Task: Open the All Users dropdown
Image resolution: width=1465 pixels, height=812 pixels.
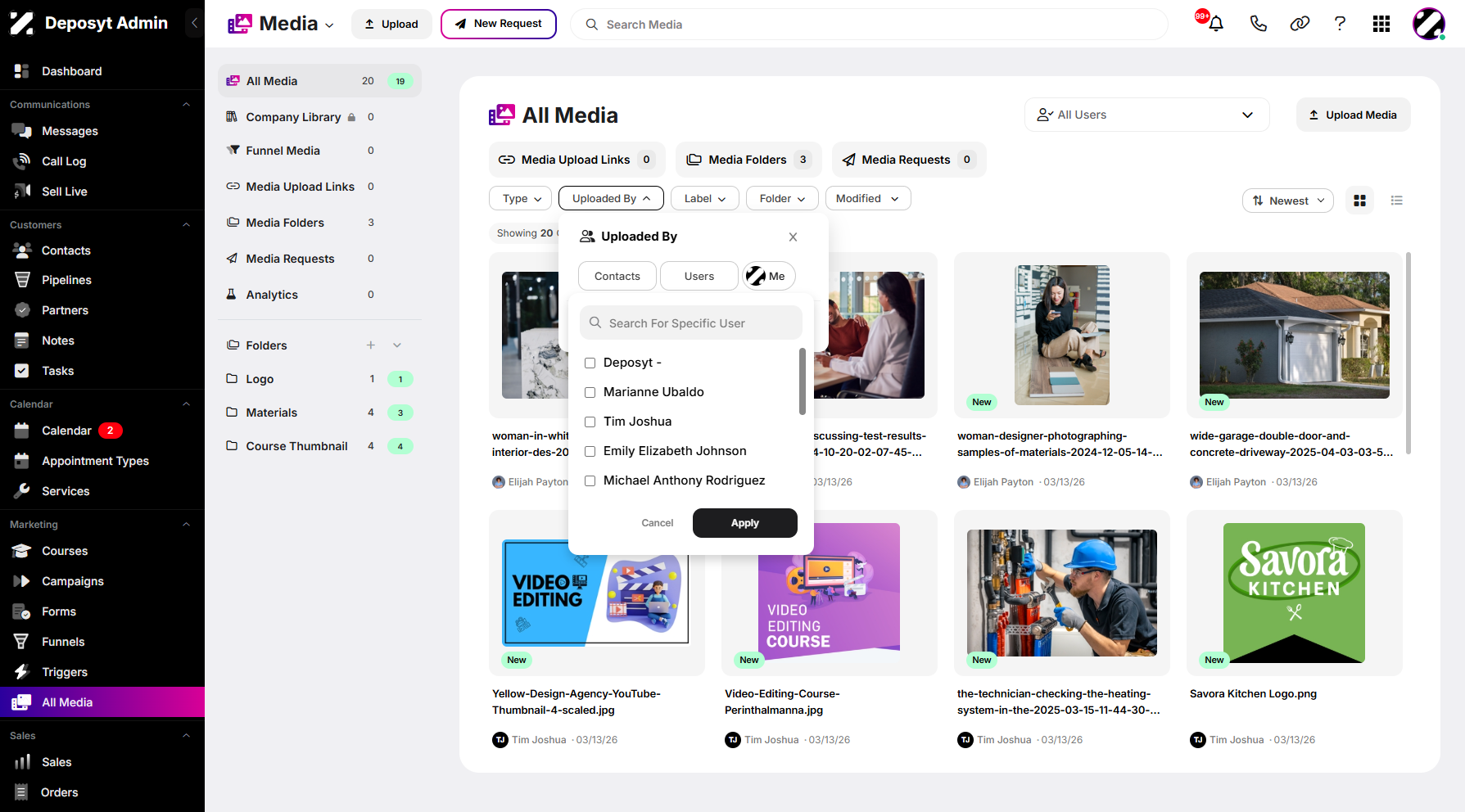Action: (x=1146, y=115)
